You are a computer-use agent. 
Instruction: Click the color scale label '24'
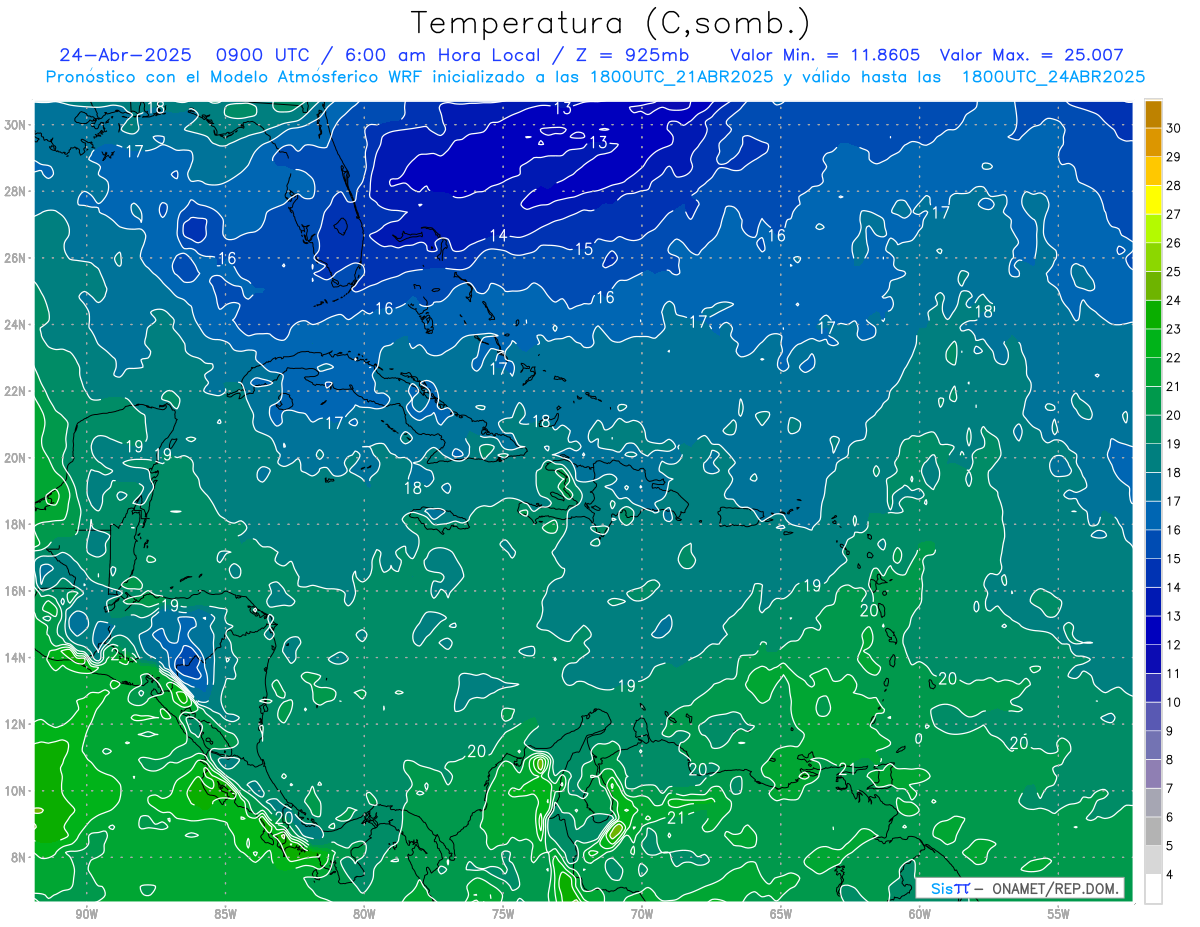(x=1173, y=300)
